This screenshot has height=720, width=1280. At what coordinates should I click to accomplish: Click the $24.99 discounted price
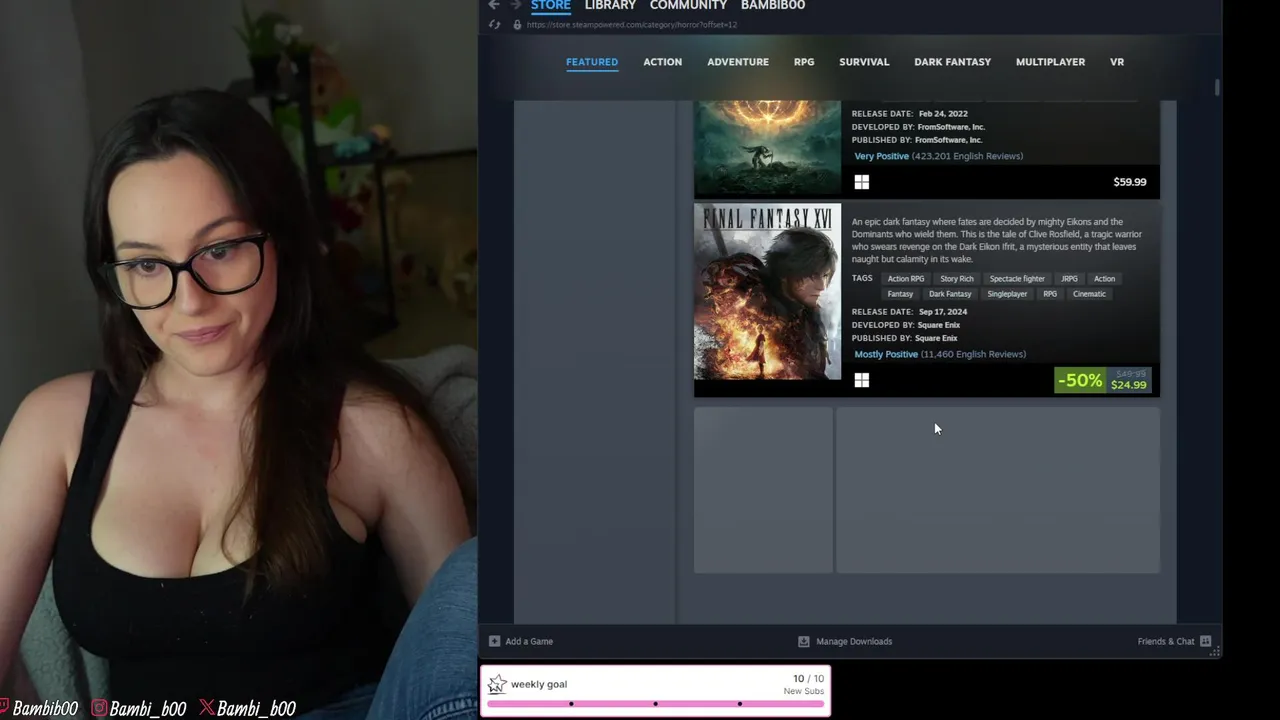1129,385
